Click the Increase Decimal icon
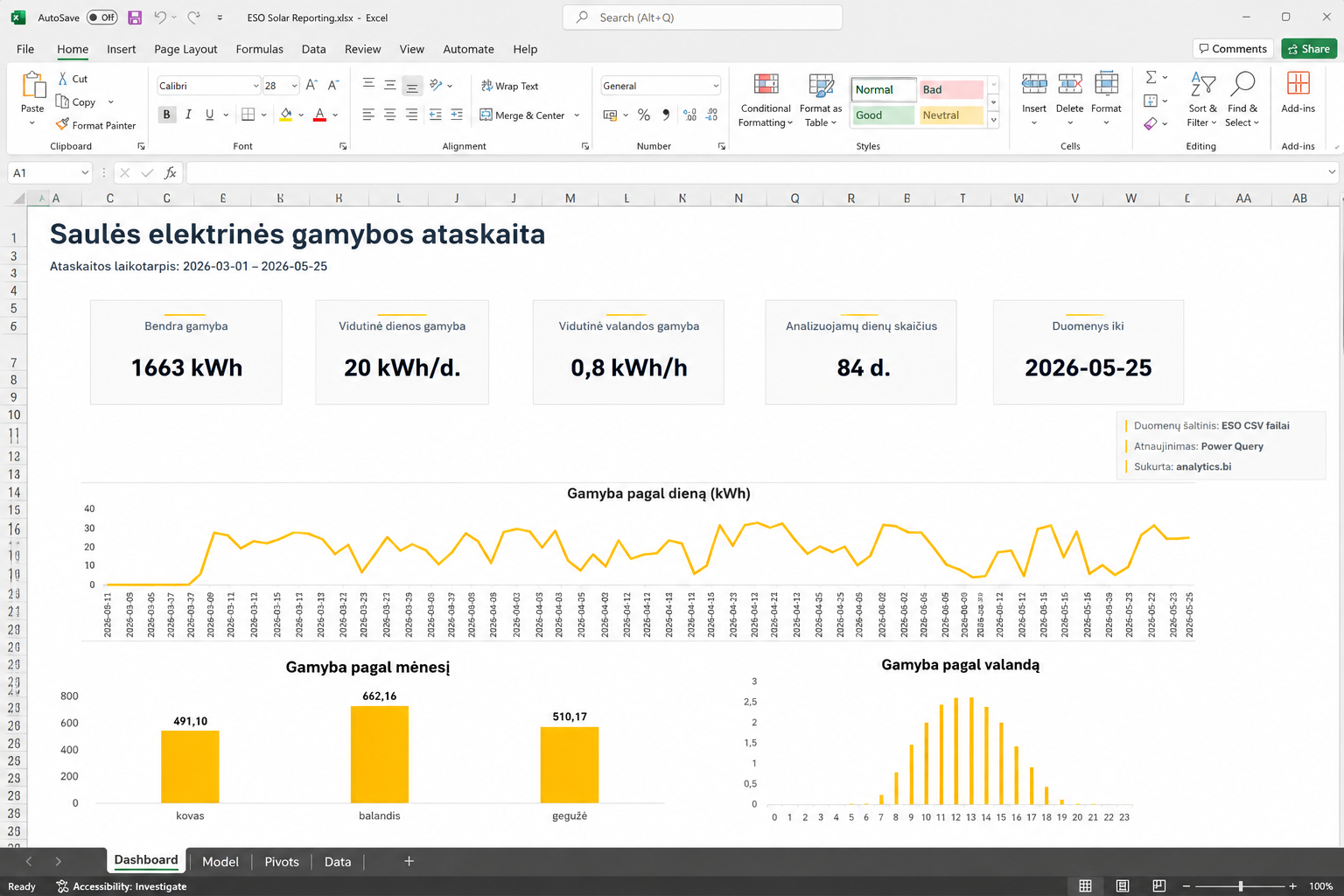This screenshot has height=896, width=1344. click(689, 115)
